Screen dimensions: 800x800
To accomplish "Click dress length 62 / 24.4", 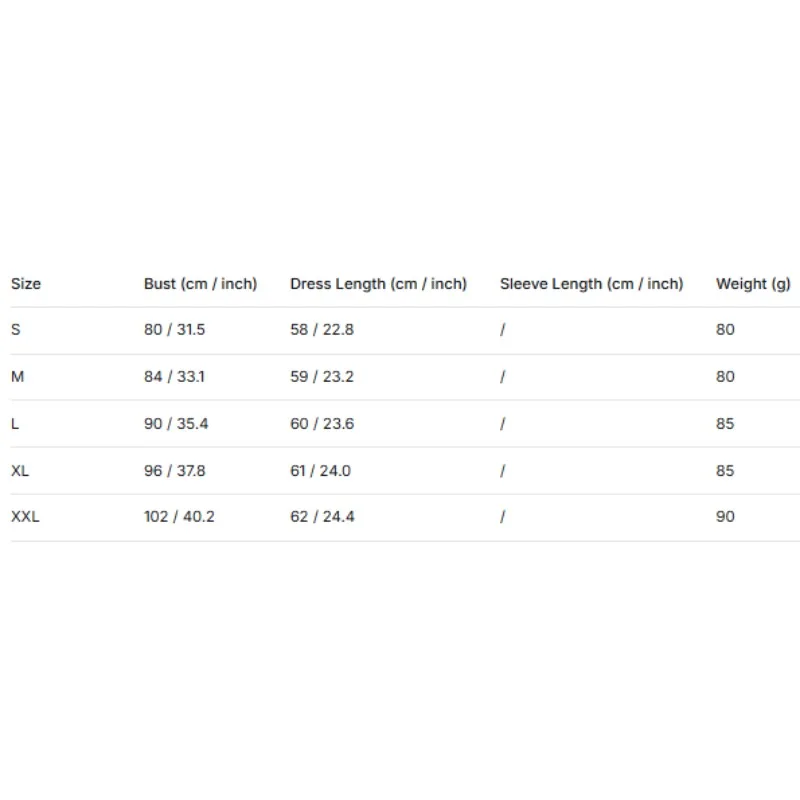I will click(x=322, y=516).
